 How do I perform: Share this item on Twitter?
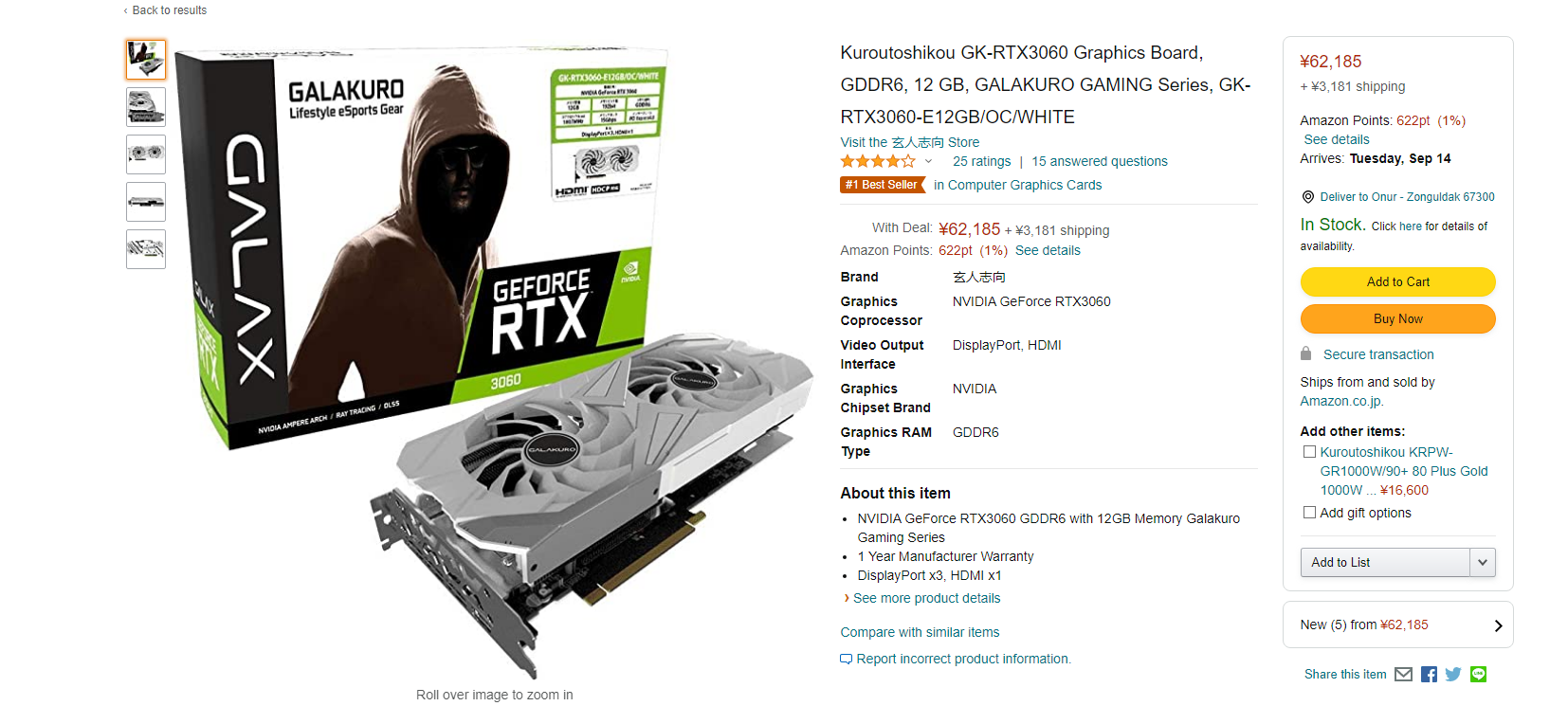pyautogui.click(x=1453, y=675)
